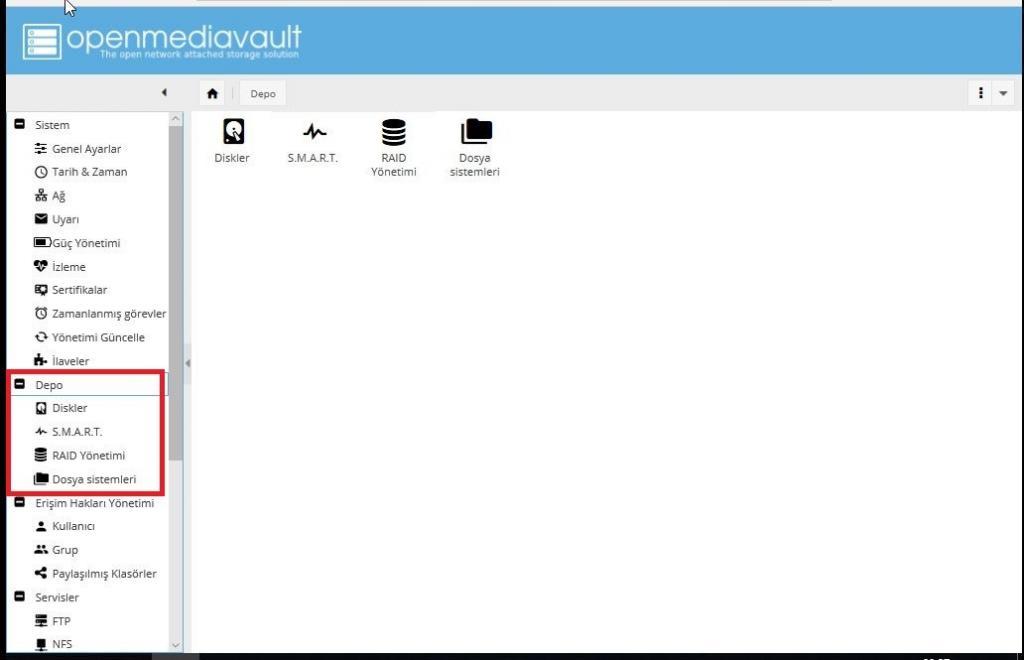Open the dropdown arrow beside the three-dots menu
The image size is (1024, 660).
[x=1003, y=93]
